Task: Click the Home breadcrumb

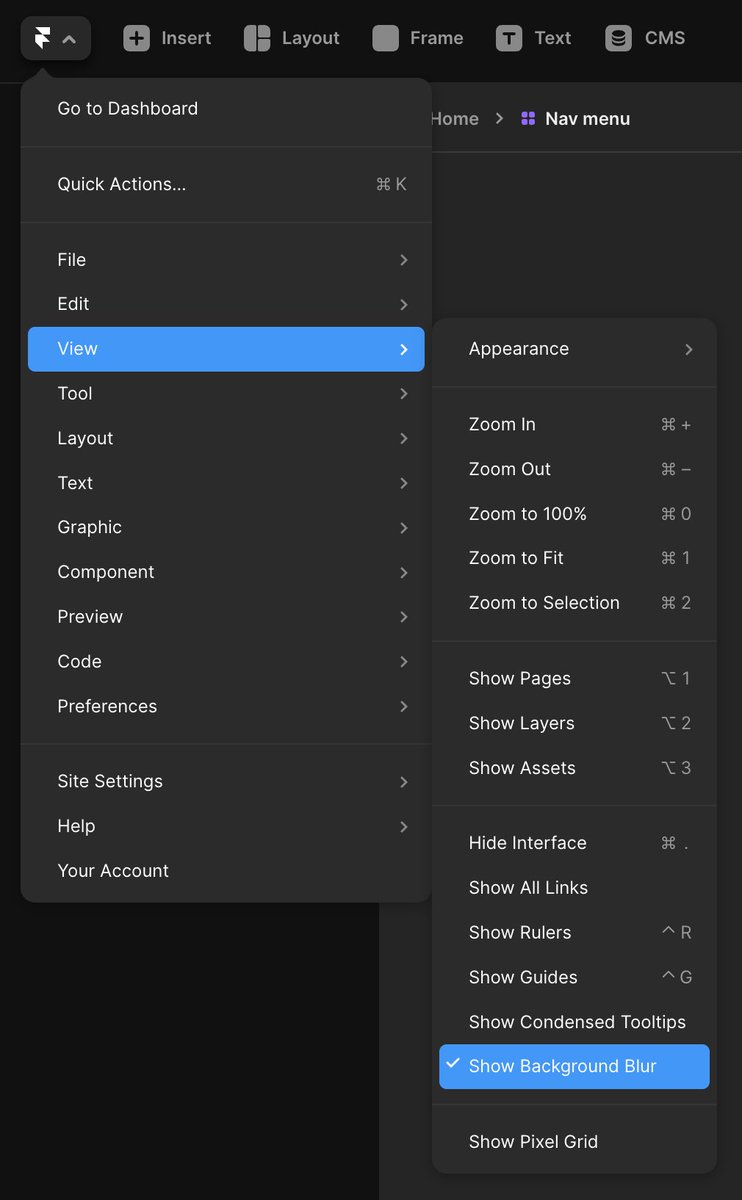Action: (x=454, y=119)
